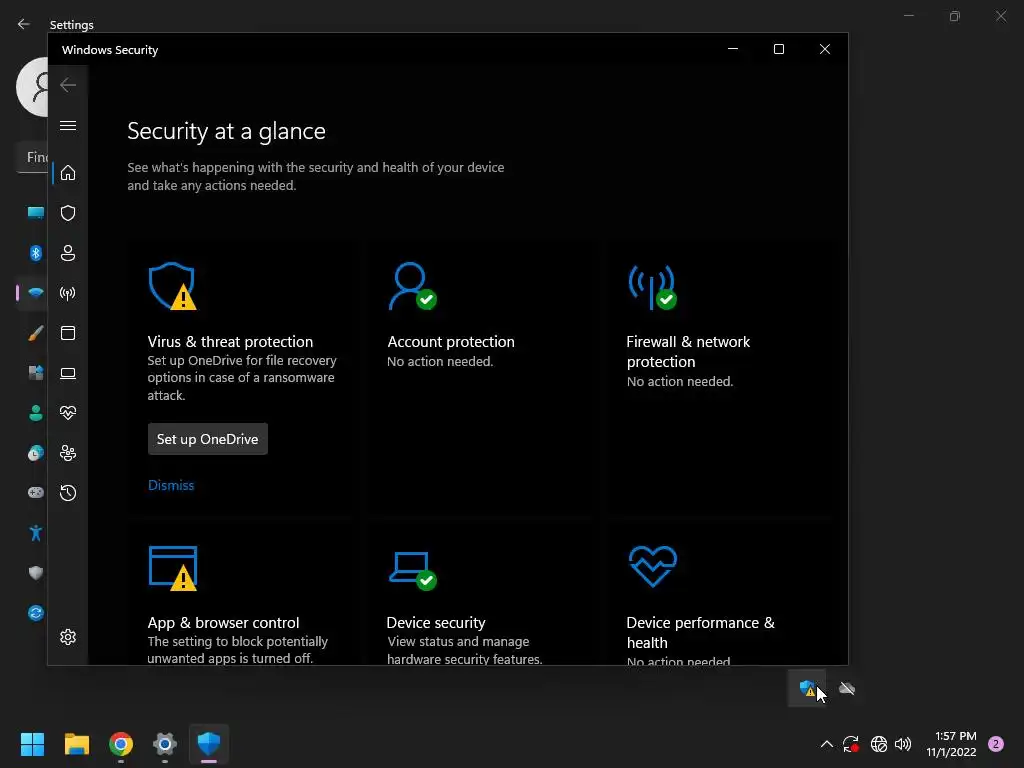Click Windows Security taskbar icon
Viewport: 1024px width, 768px height.
(x=209, y=744)
